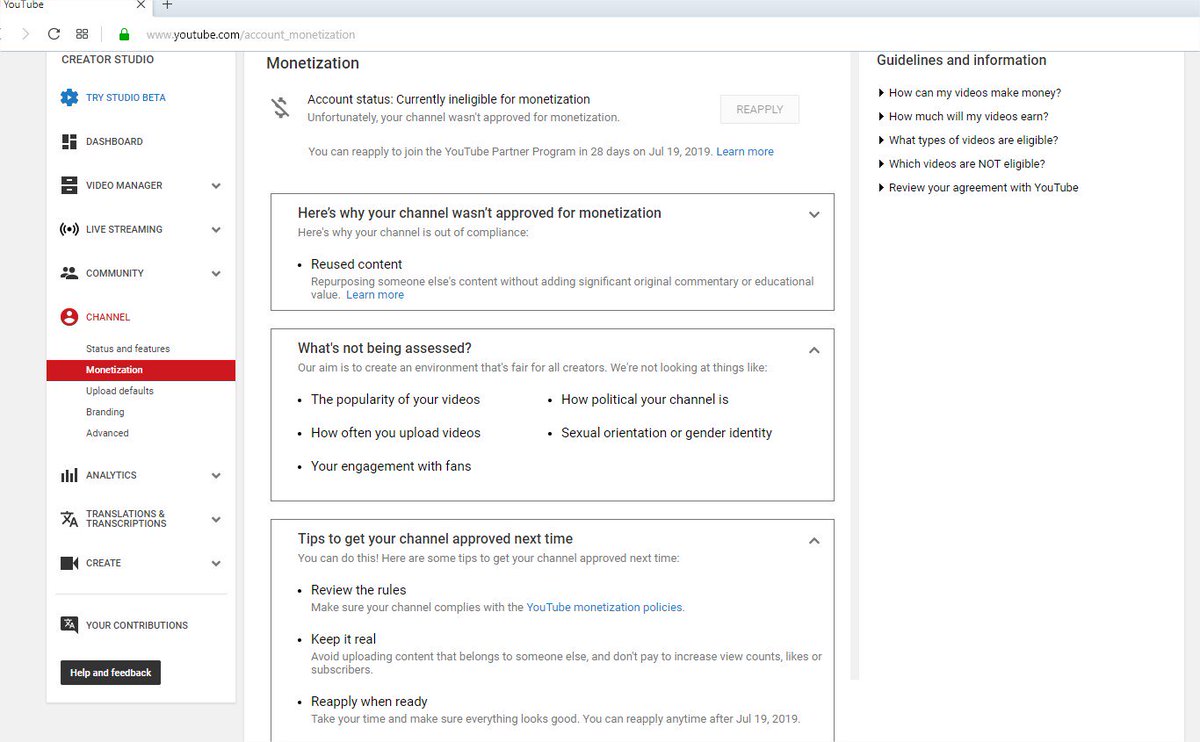The width and height of the screenshot is (1200, 742).
Task: Click the crossed-out dollar monetization icon
Action: pyautogui.click(x=281, y=108)
